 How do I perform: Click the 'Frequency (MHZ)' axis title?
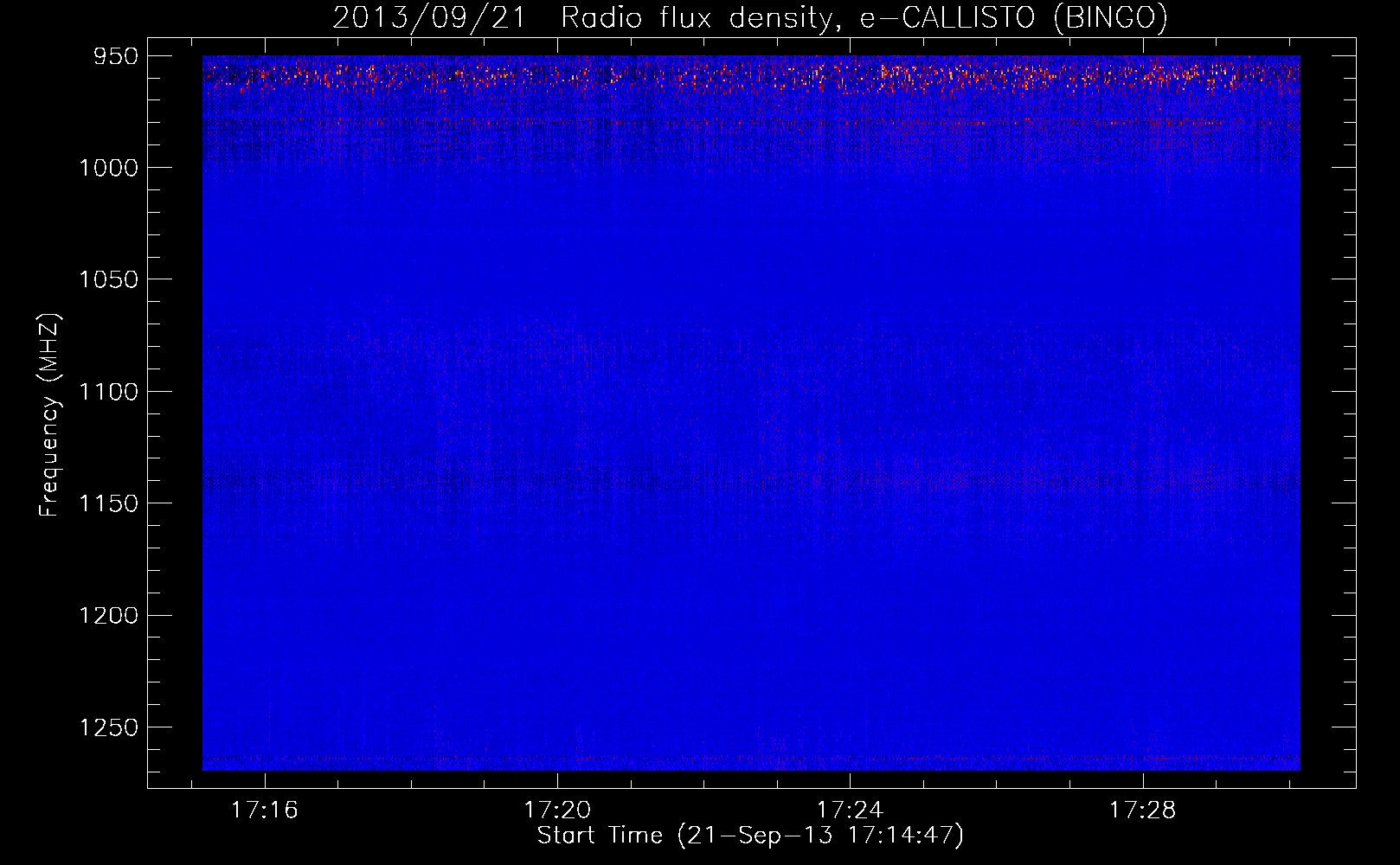tap(50, 415)
